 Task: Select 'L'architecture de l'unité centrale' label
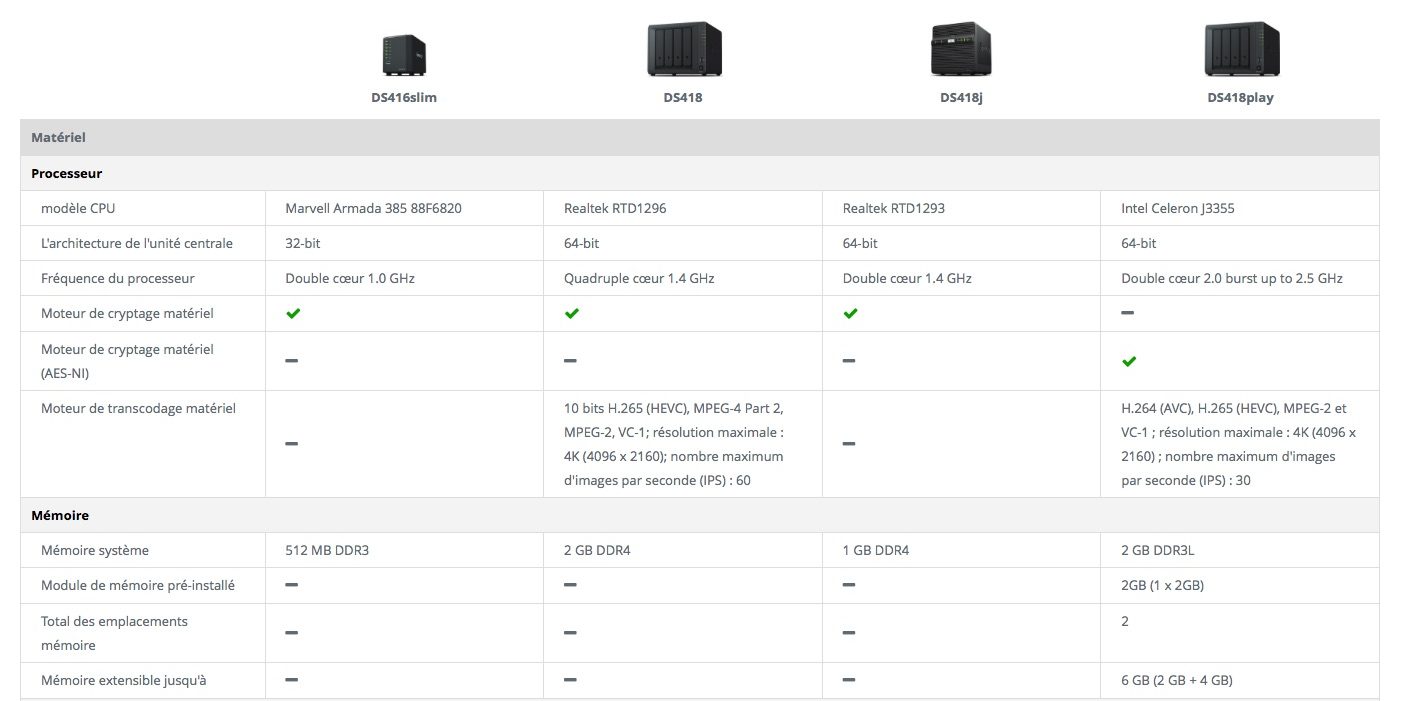coord(137,243)
